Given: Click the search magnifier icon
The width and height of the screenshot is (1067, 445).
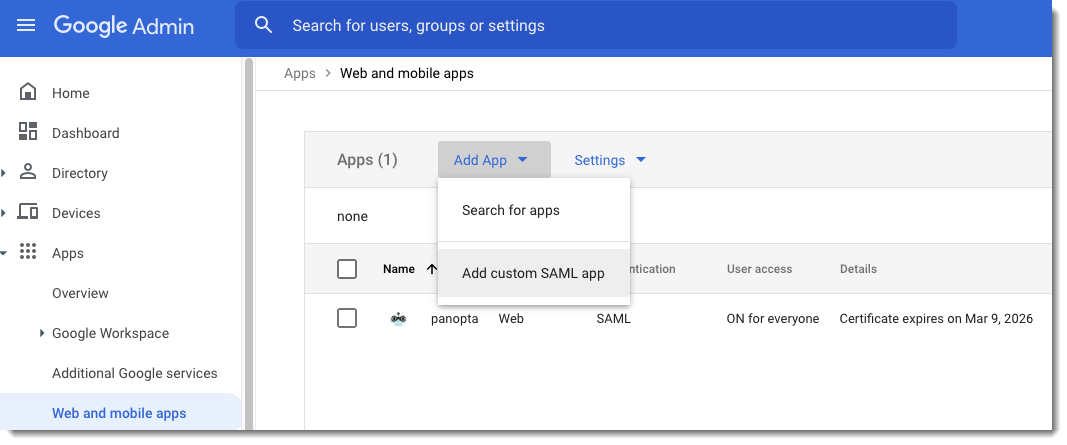Looking at the screenshot, I should [264, 25].
